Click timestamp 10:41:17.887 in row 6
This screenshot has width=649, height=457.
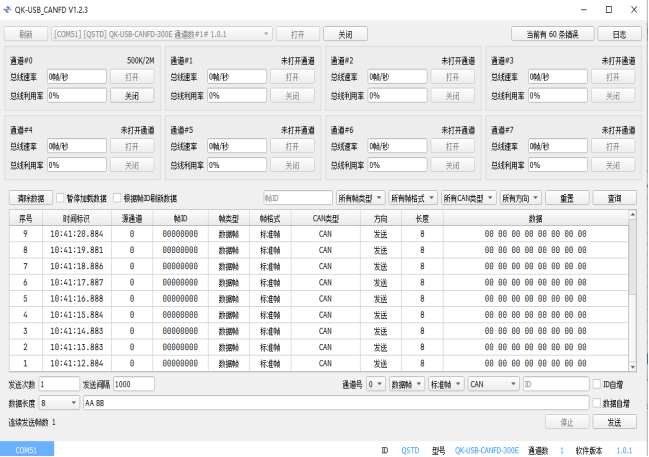tap(77, 282)
